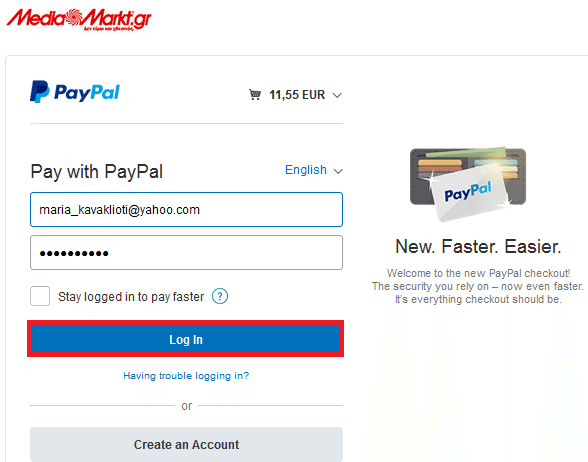Viewport: 588px width, 462px height.
Task: Click the wallet illustration image
Action: (468, 184)
